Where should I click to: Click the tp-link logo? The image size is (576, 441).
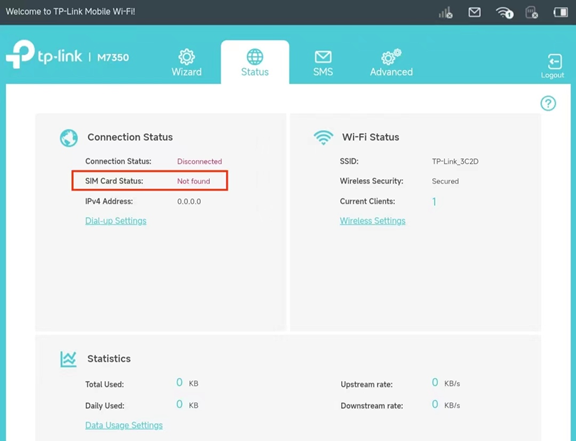pyautogui.click(x=44, y=55)
